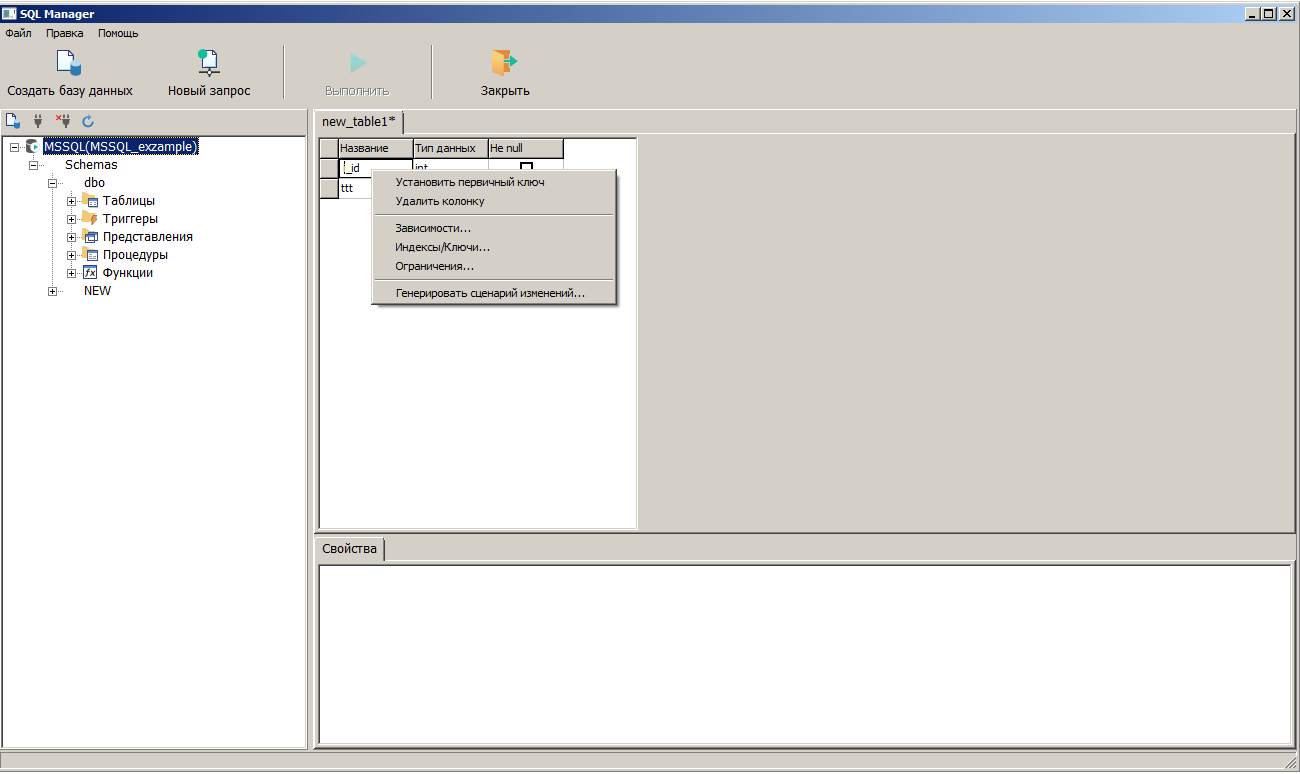
Task: Click the Создать базу данных toolbar icon
Action: 68,63
